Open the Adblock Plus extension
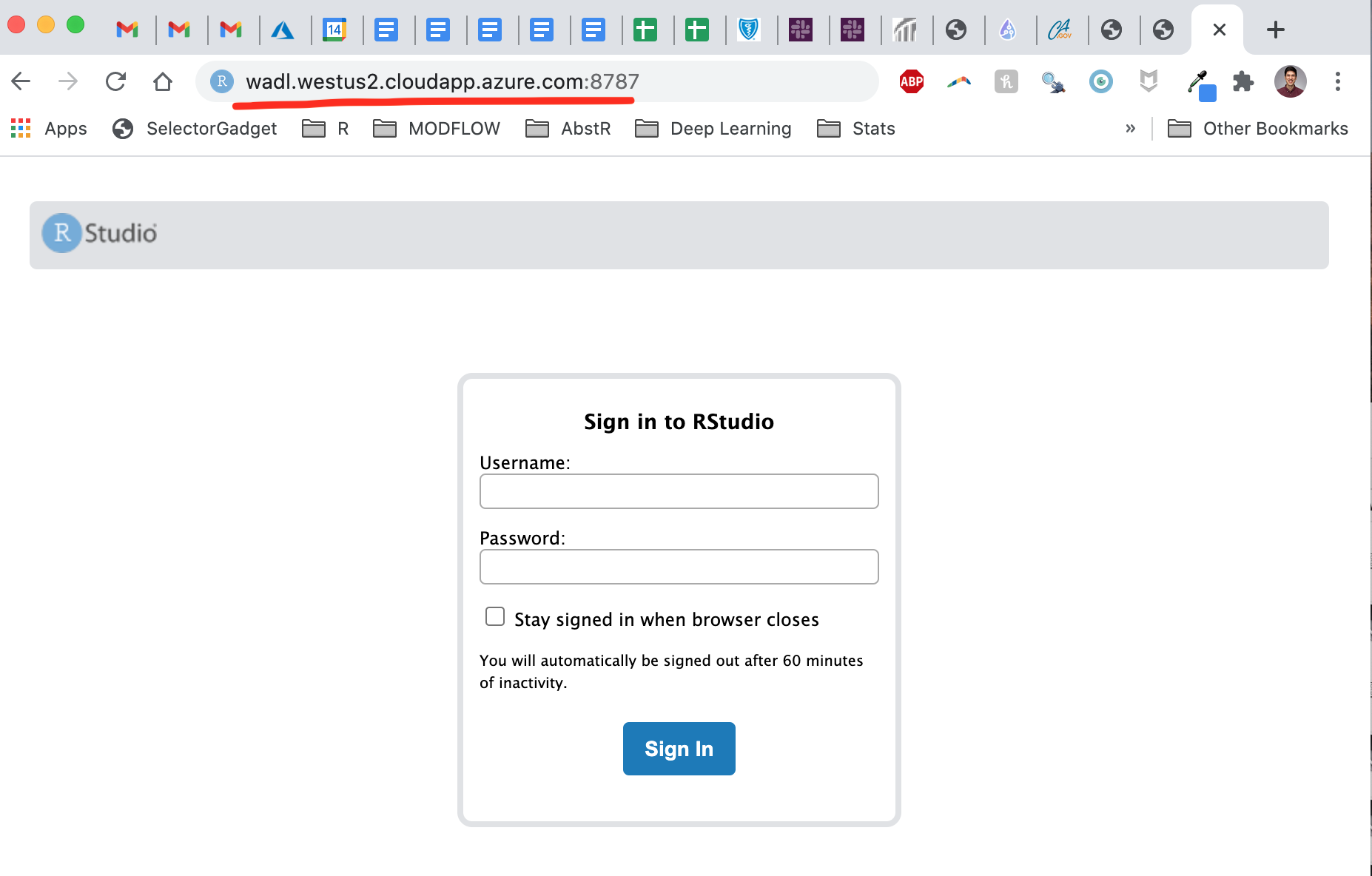 (912, 81)
